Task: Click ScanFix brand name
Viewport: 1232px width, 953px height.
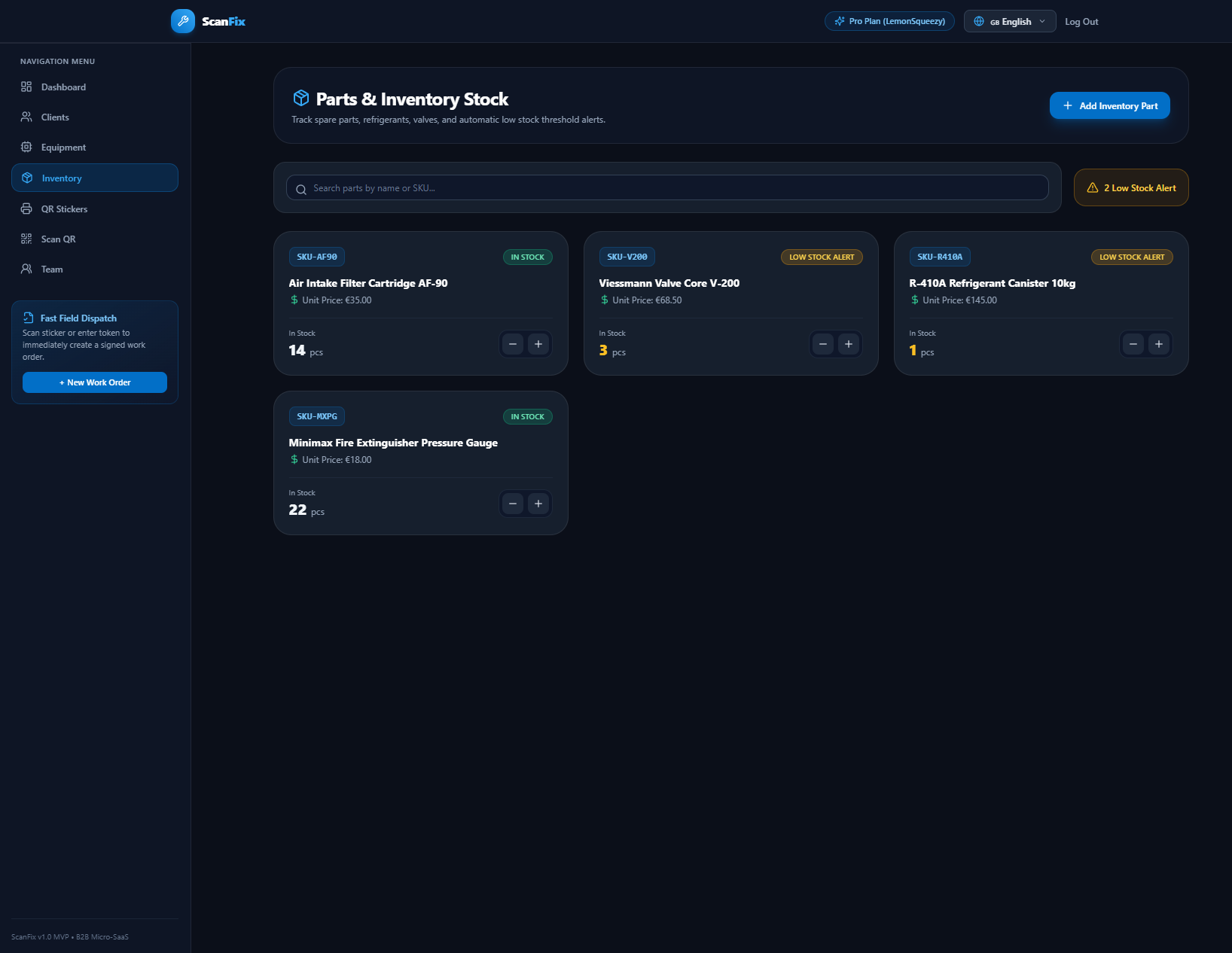Action: coord(224,21)
